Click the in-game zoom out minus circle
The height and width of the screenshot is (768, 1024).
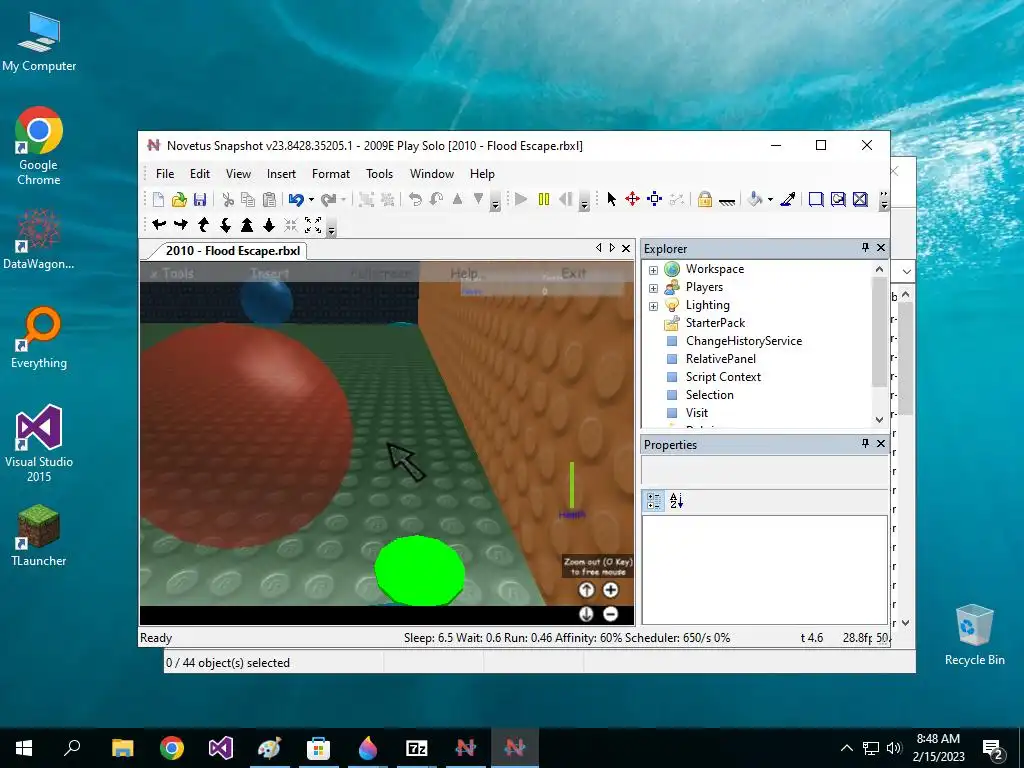pos(610,614)
